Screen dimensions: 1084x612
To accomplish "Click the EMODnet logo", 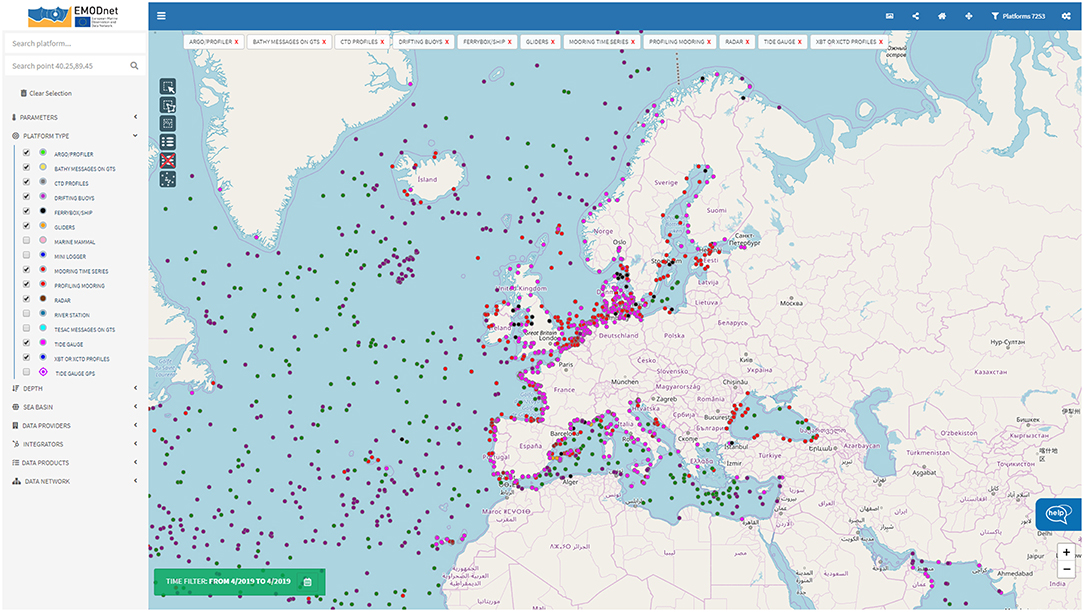I will click(x=73, y=16).
